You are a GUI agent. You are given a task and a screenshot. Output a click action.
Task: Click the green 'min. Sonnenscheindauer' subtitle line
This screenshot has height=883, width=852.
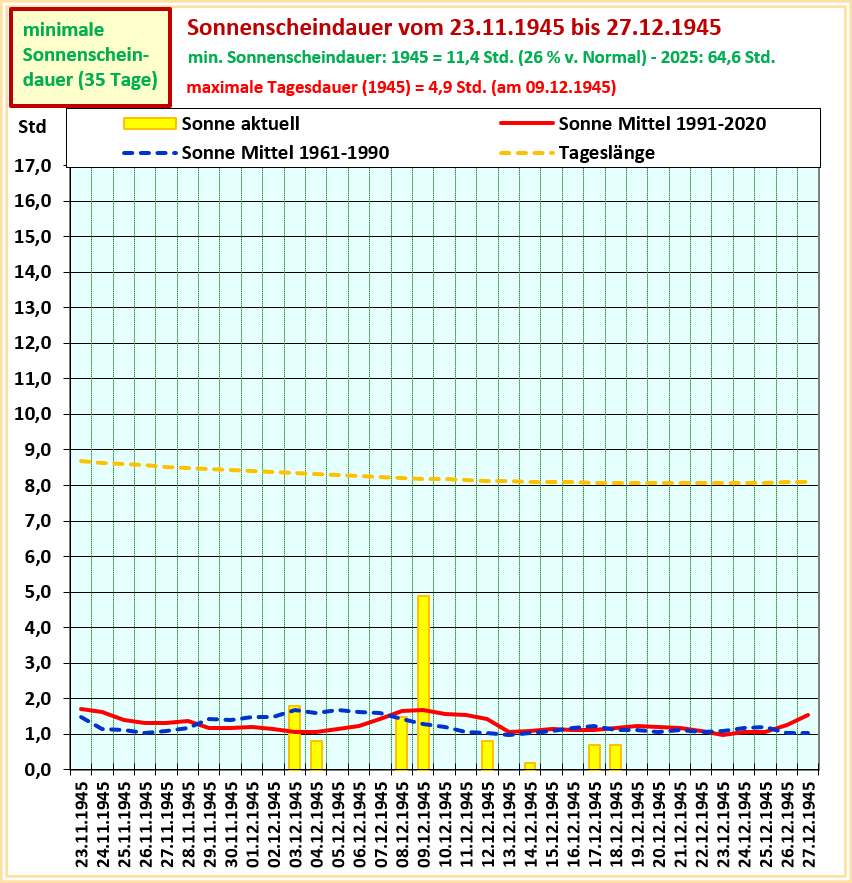tap(481, 57)
